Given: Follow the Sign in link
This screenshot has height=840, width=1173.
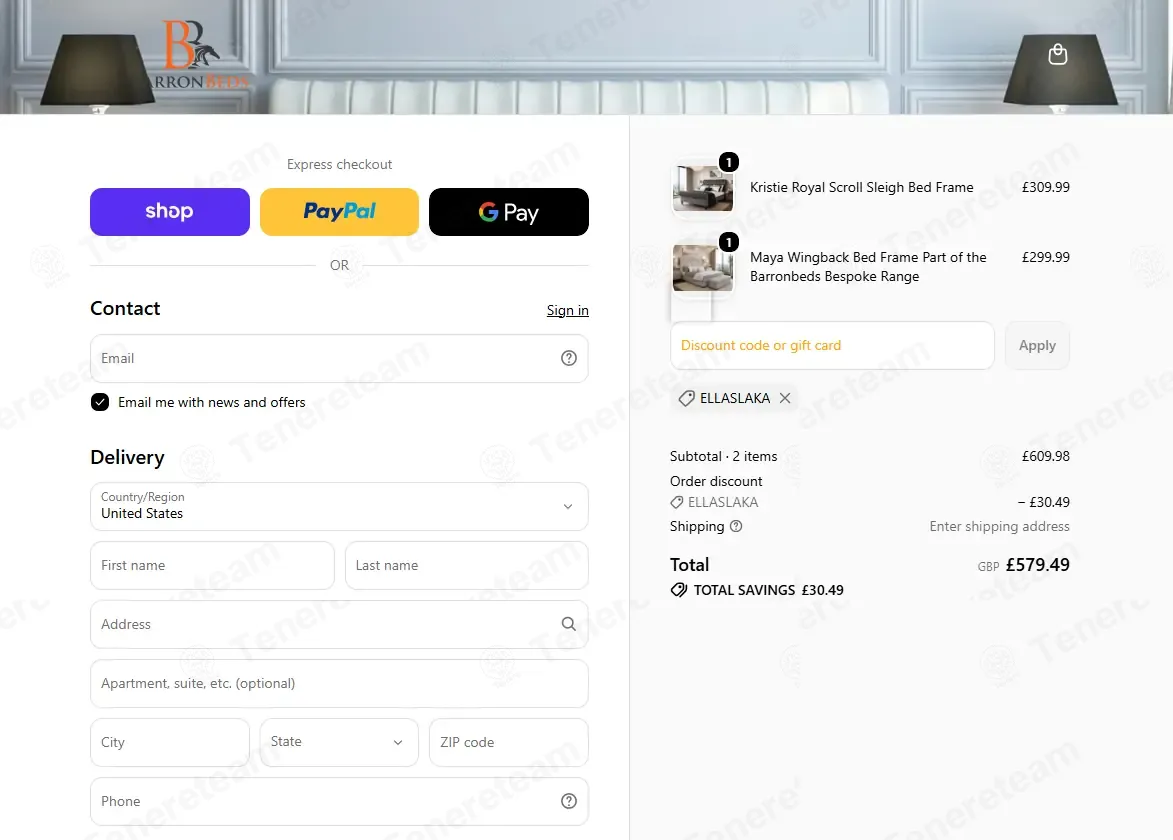Looking at the screenshot, I should click(x=567, y=310).
